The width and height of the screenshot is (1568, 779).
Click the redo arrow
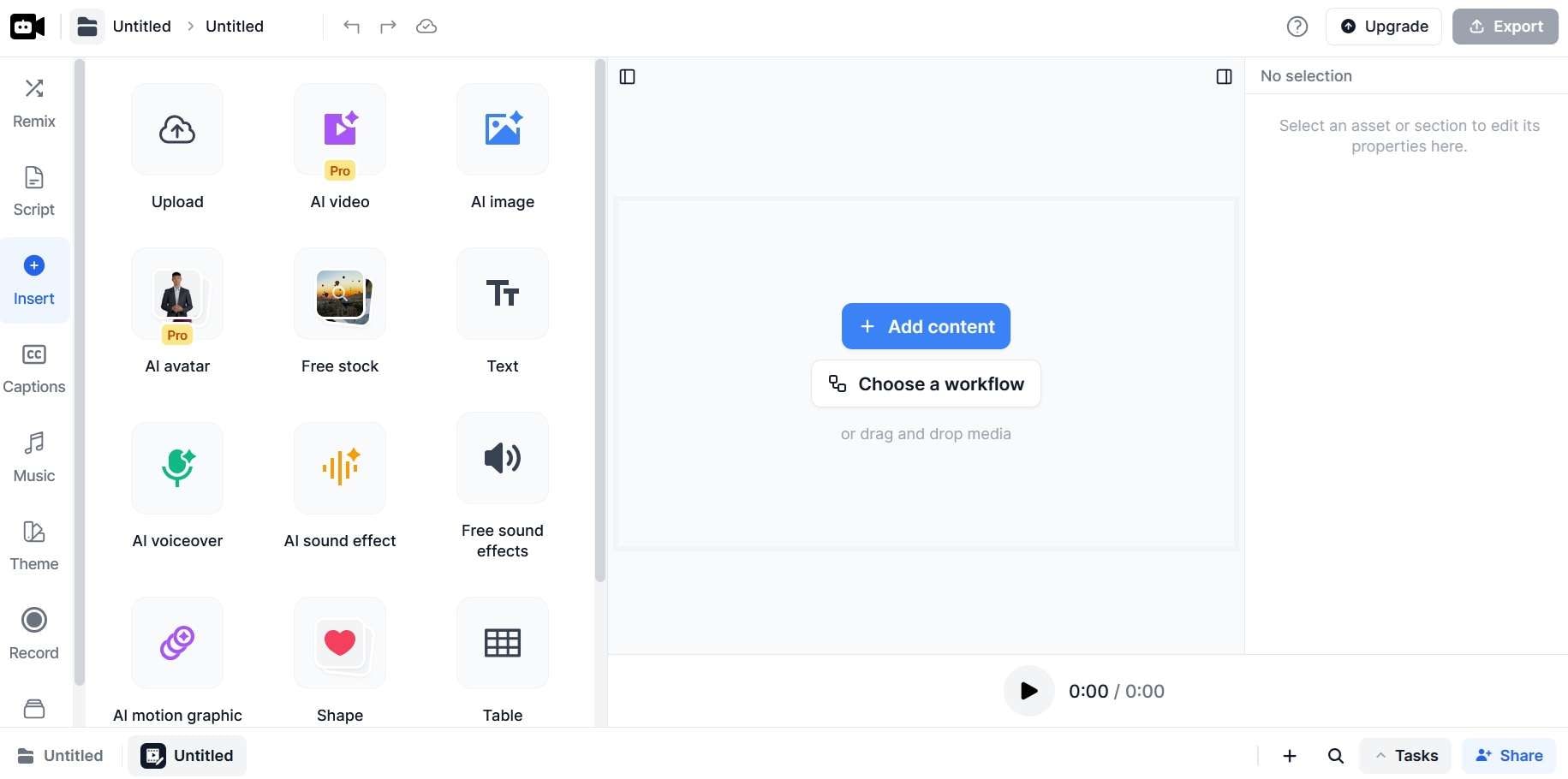tap(388, 27)
